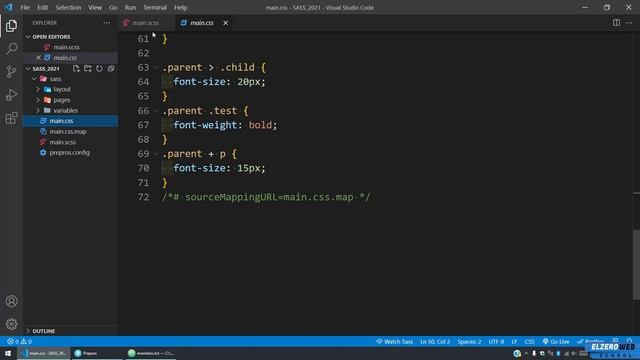This screenshot has height=360, width=640.
Task: Open the Run and Debug view
Action: coord(11,95)
